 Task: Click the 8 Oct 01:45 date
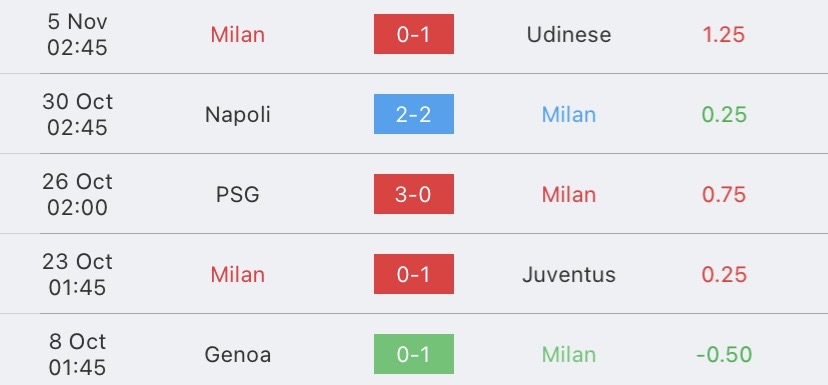(78, 354)
